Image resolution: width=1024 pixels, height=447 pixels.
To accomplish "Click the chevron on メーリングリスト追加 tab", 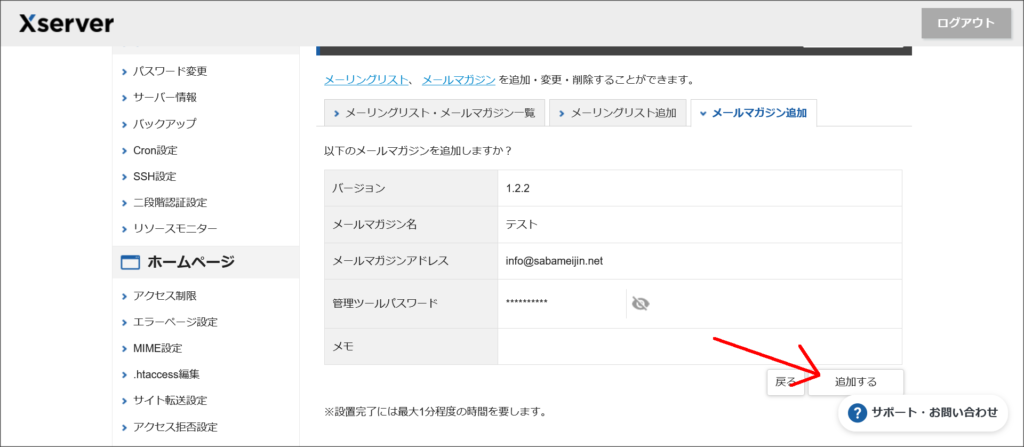I will coord(562,114).
